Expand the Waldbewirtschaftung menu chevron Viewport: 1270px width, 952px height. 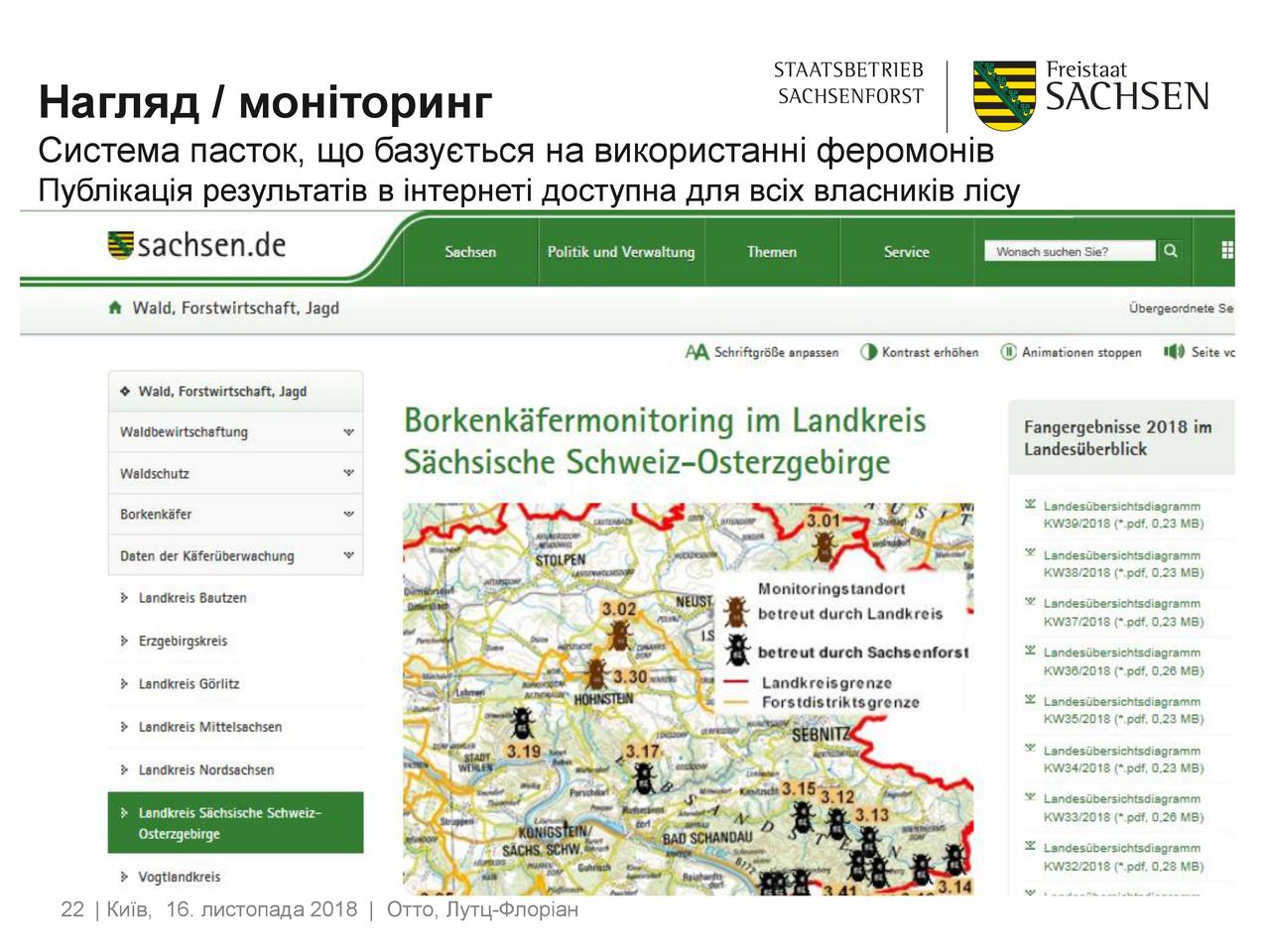click(x=348, y=432)
